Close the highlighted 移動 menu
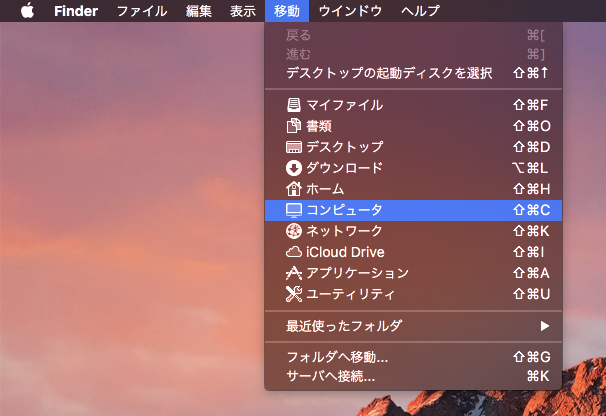 click(287, 11)
